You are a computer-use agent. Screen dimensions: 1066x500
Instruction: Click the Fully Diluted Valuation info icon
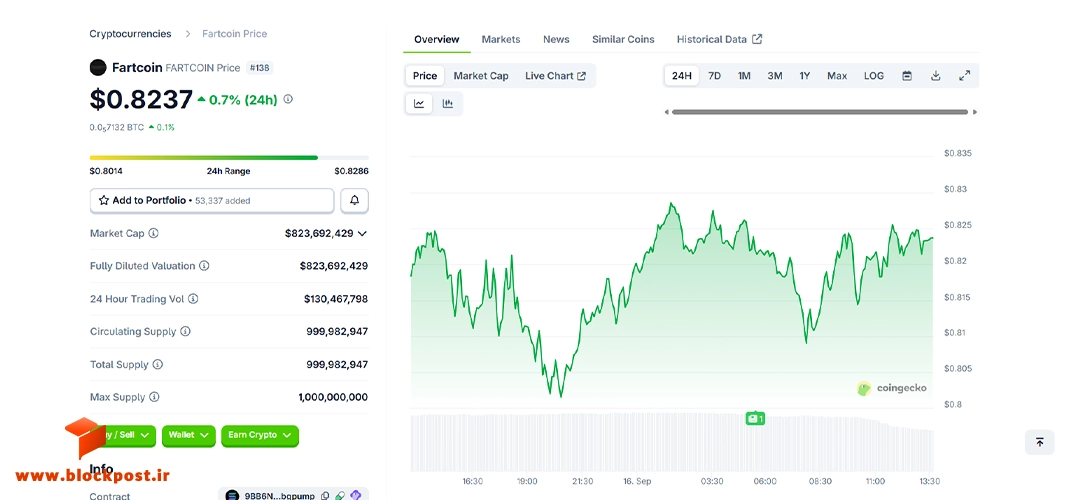204,266
